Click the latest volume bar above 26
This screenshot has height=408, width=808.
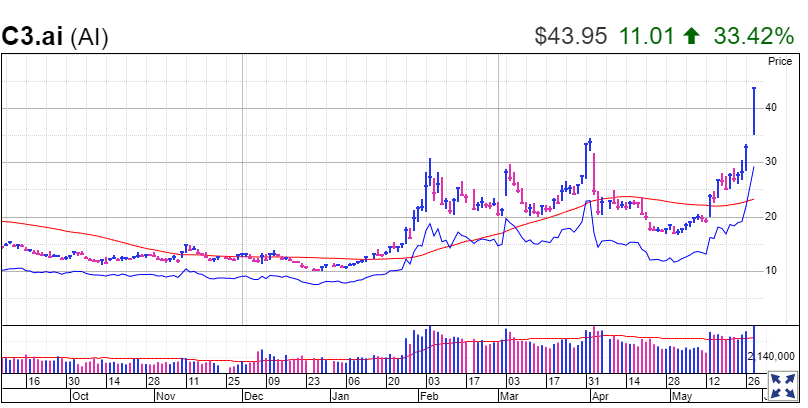pos(754,349)
